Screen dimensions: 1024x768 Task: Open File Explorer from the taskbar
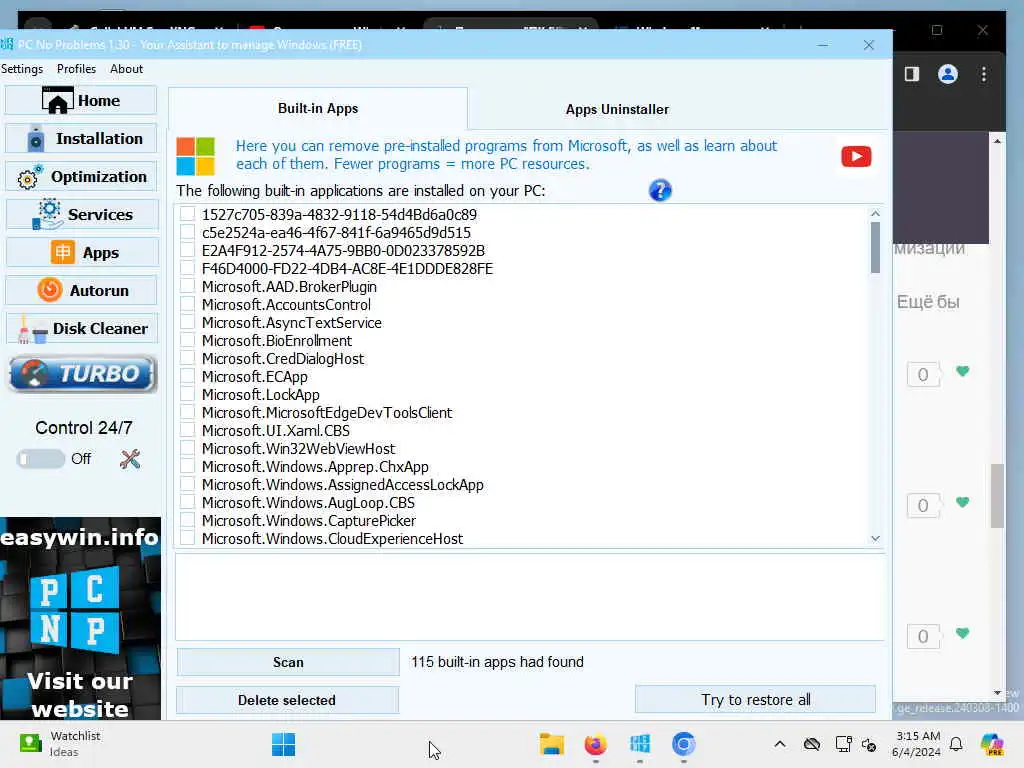pyautogui.click(x=552, y=744)
